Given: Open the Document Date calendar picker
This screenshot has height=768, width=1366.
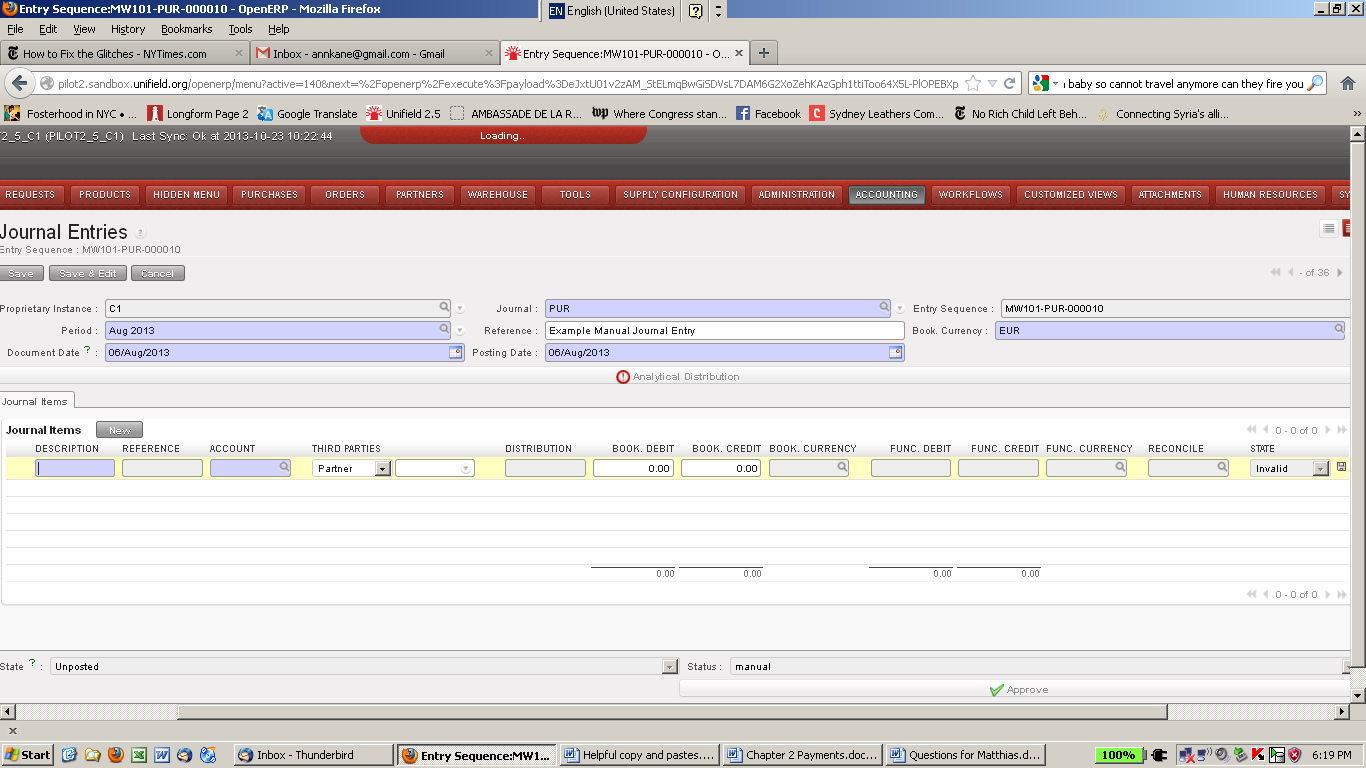Looking at the screenshot, I should [456, 352].
